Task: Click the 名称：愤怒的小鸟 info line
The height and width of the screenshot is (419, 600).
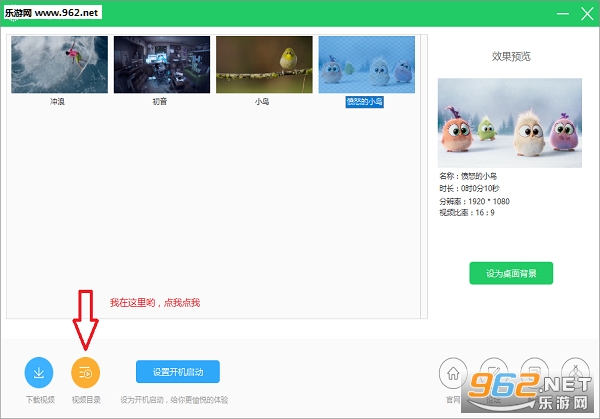Action: click(468, 176)
